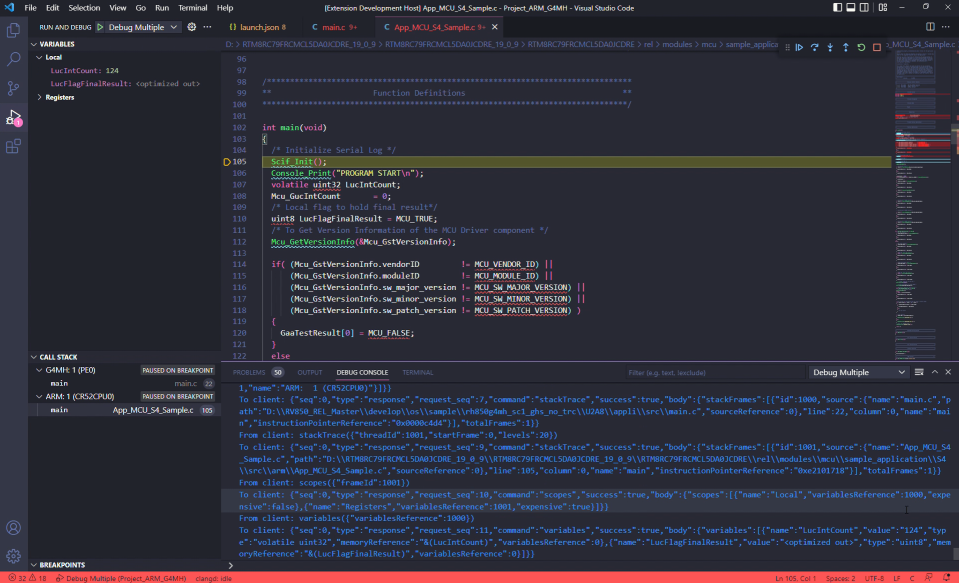Screen dimensions: 959x583
Task: Select the main frame under ARM: 1 (CR52CPU0)
Action: pos(60,410)
